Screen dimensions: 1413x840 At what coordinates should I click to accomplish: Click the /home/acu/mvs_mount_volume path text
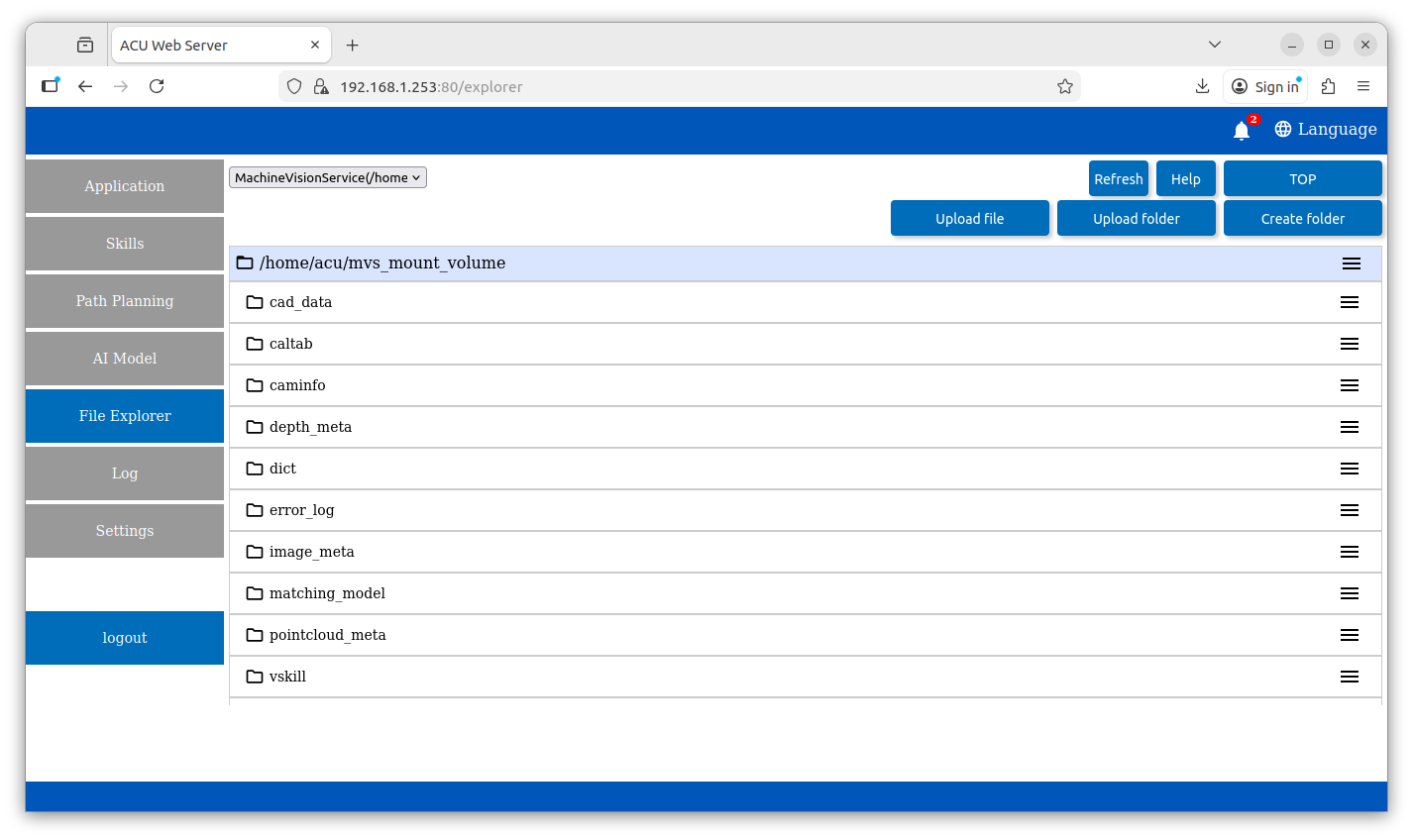click(382, 262)
